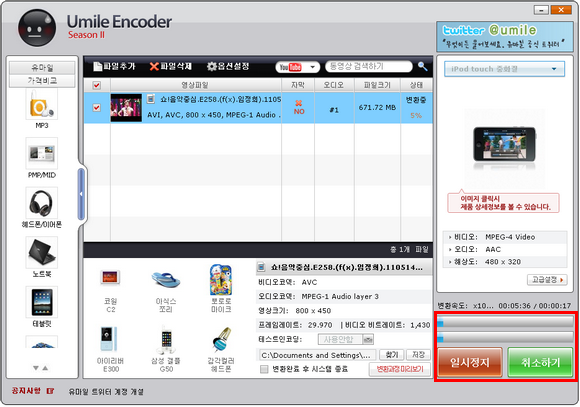Click the 5% conversion status text
The width and height of the screenshot is (580, 407).
click(x=416, y=116)
